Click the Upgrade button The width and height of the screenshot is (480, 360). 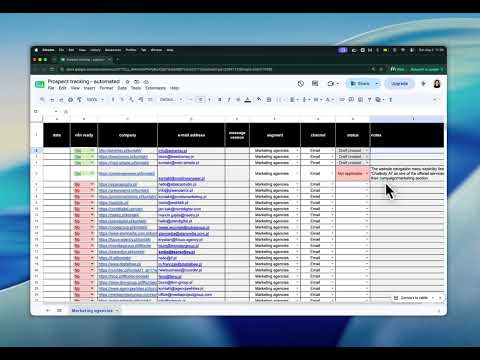(399, 84)
